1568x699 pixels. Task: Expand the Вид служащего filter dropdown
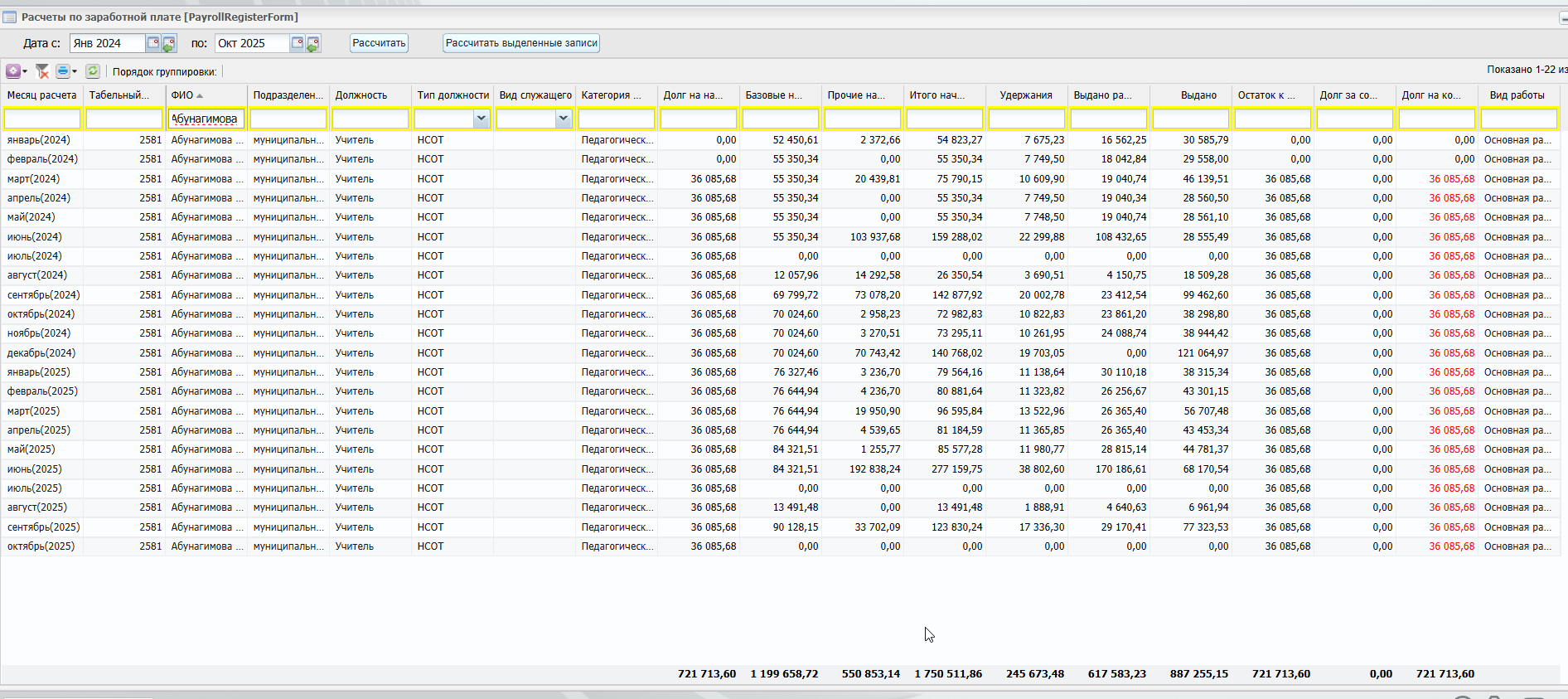563,119
